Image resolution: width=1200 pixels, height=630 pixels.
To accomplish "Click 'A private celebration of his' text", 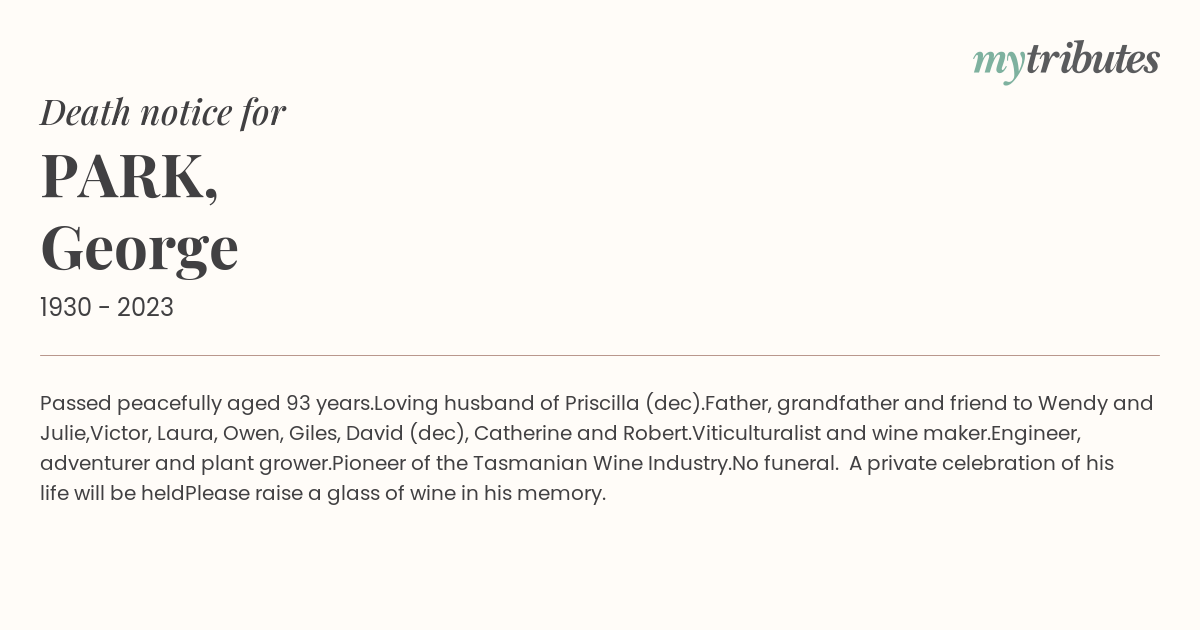I will pos(981,464).
